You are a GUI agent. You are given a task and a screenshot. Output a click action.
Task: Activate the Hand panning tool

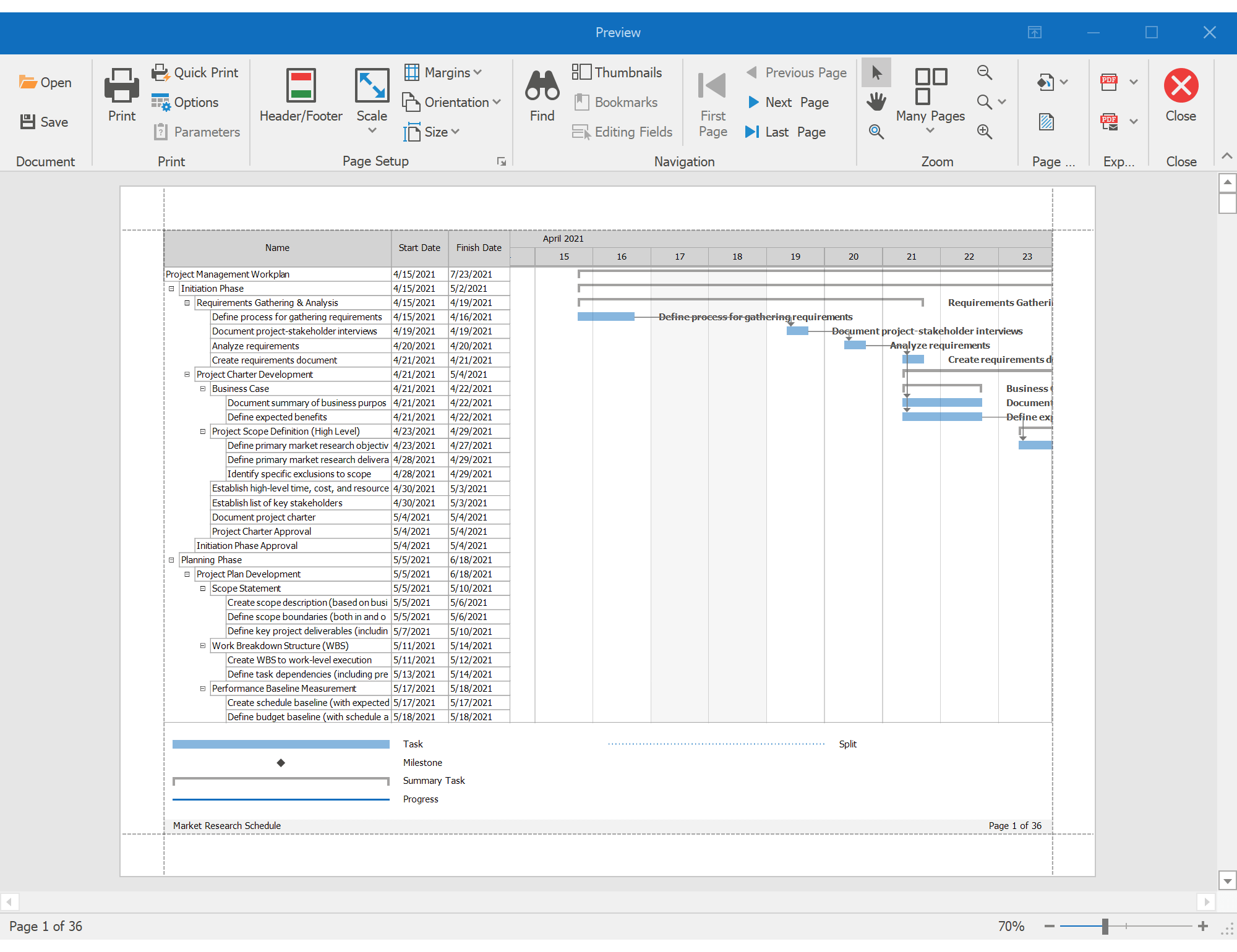(x=876, y=102)
